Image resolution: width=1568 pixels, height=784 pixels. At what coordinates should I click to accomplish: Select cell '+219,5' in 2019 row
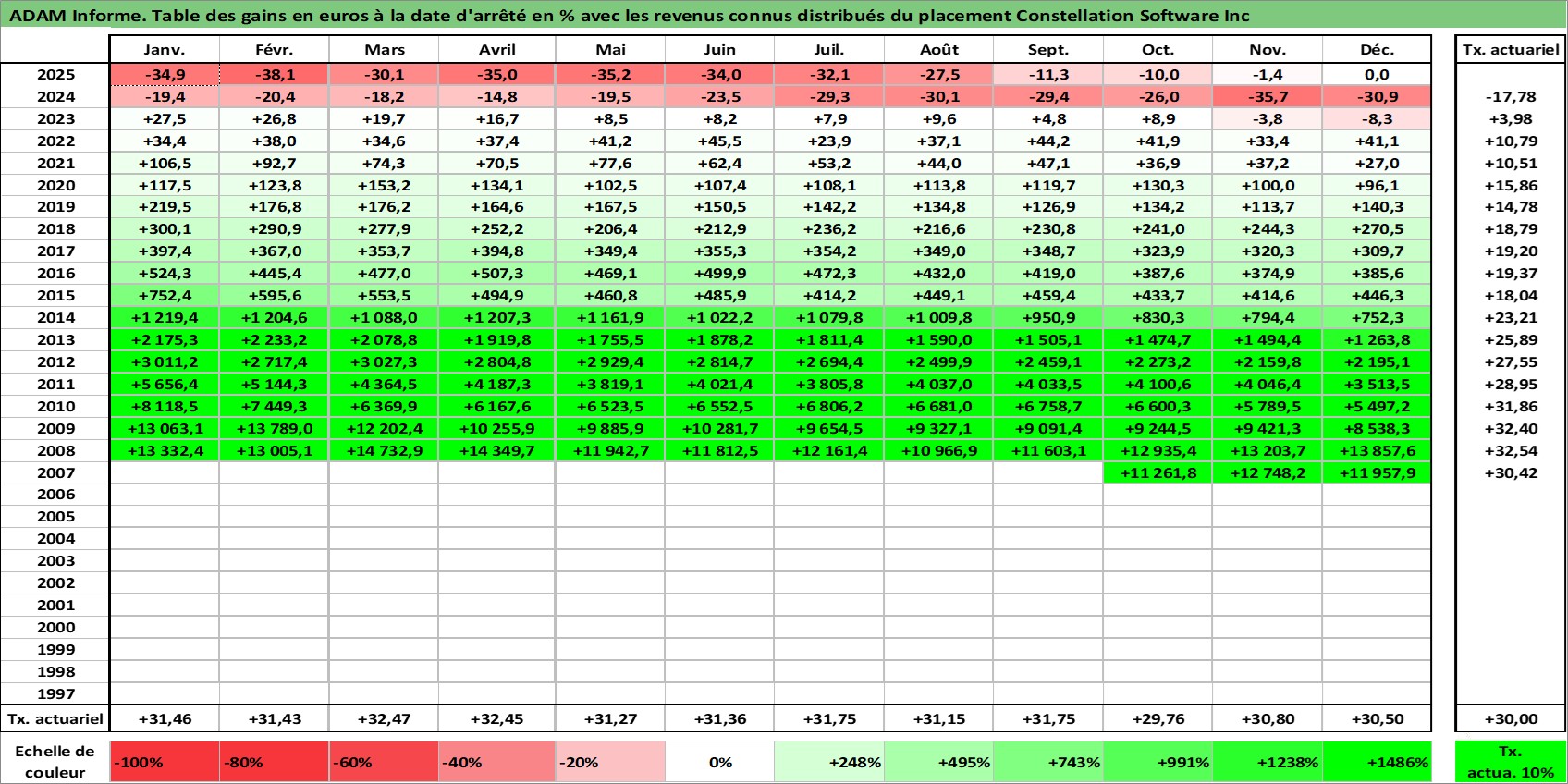click(x=165, y=207)
